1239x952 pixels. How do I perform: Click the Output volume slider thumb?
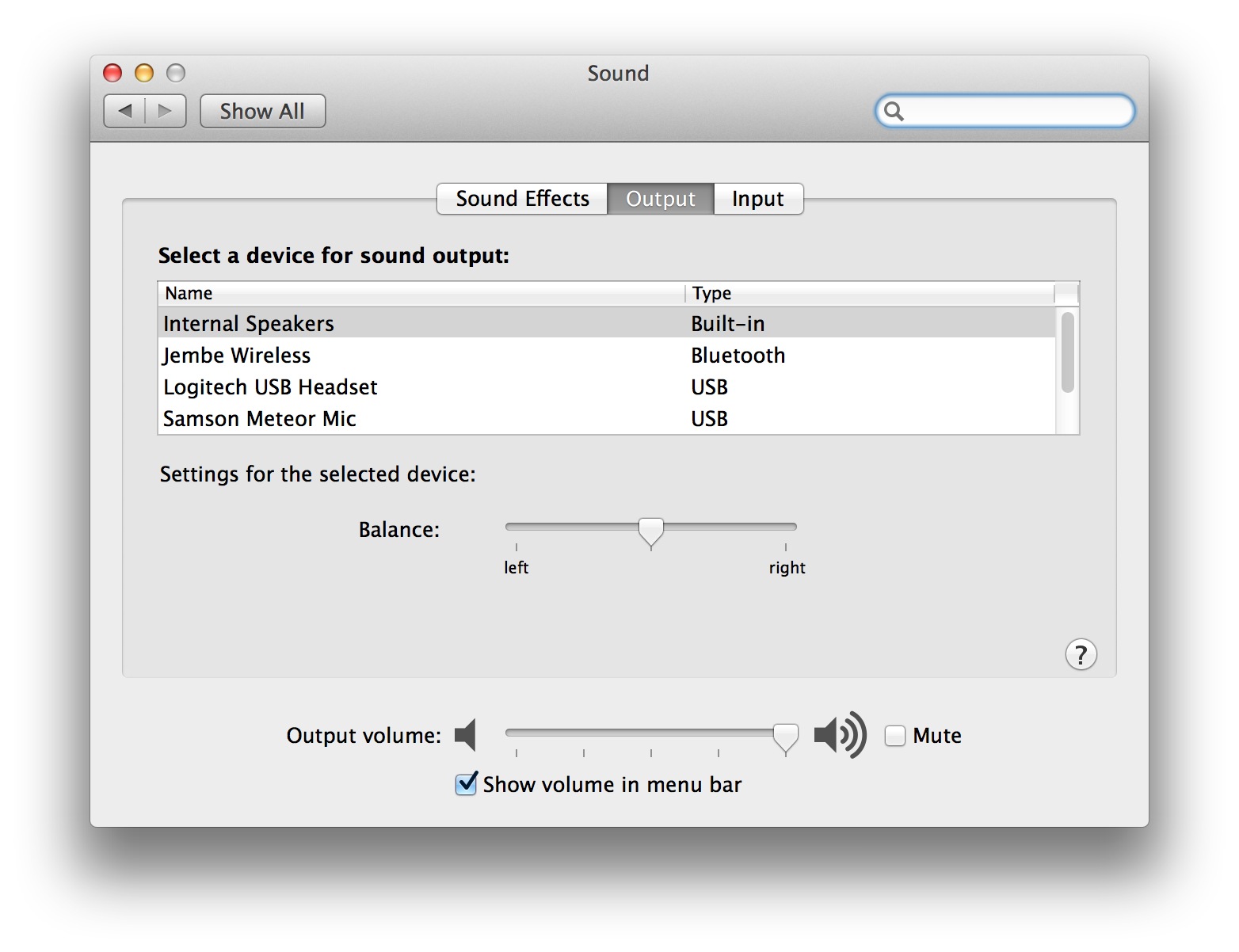click(x=785, y=738)
